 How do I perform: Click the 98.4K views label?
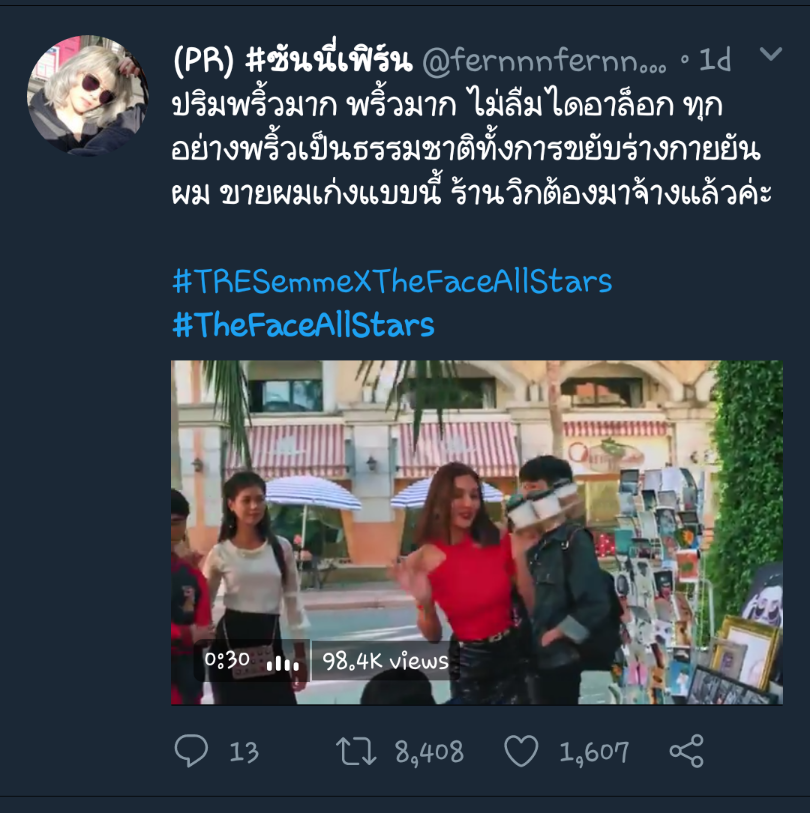(x=385, y=661)
